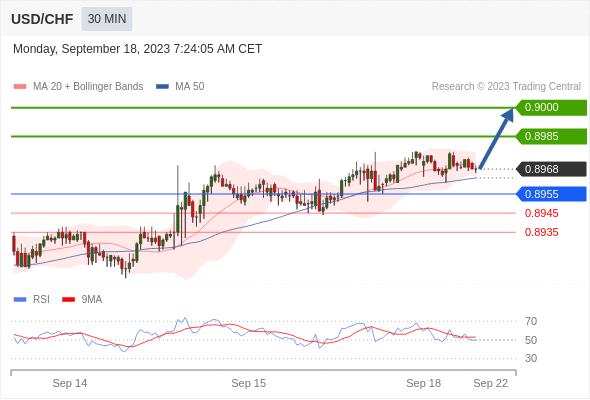Click the blue MA 50 legend swatch
Viewport: 590px width, 400px height.
coord(162,87)
